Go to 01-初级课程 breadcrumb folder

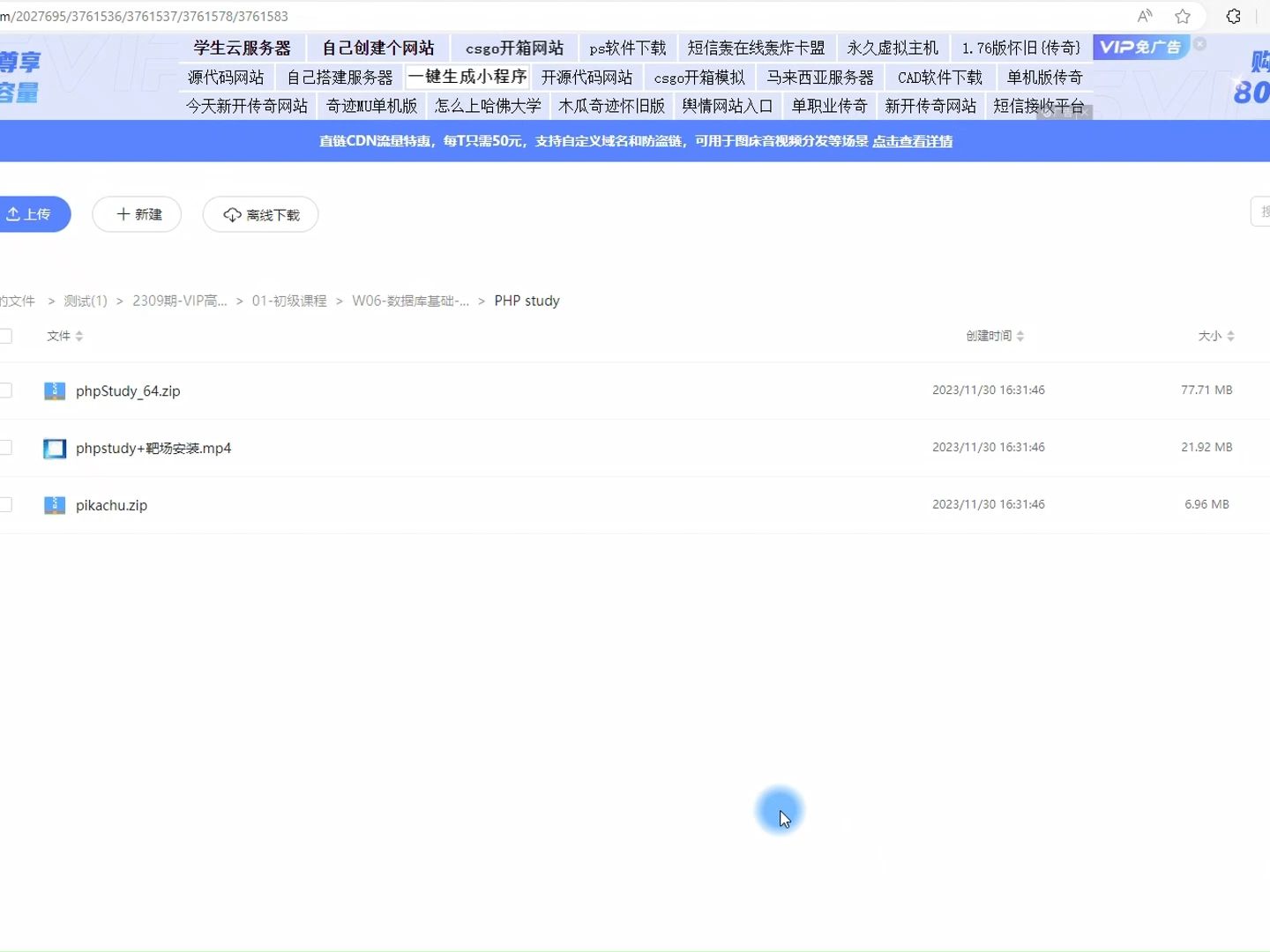[289, 301]
